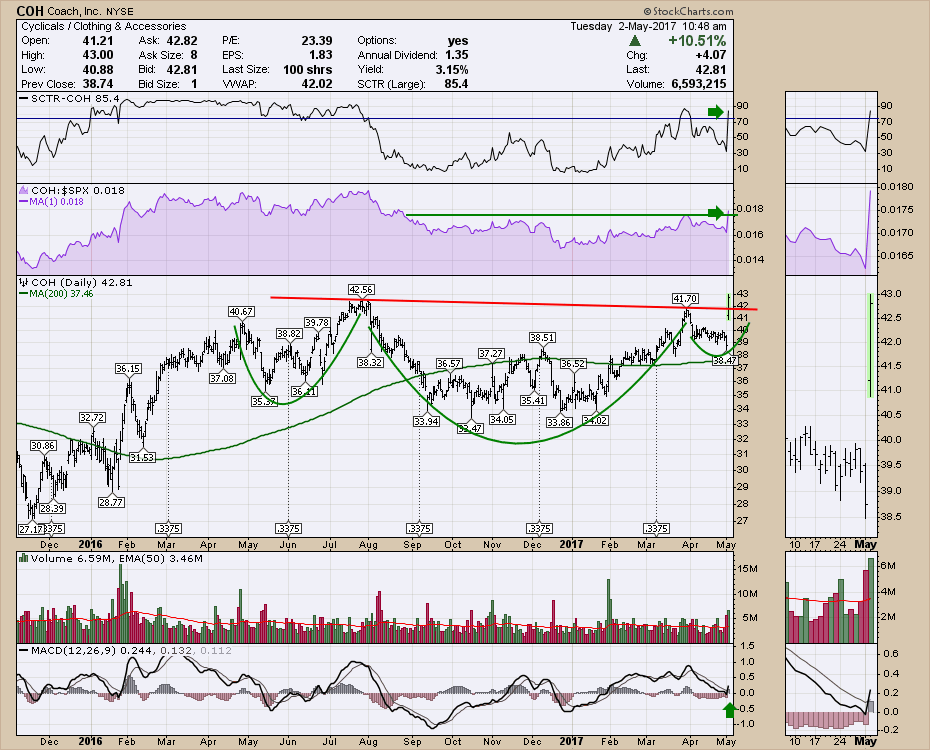Viewport: 930px width, 750px height.
Task: Click the 36.57 price label
Action: [x=448, y=363]
